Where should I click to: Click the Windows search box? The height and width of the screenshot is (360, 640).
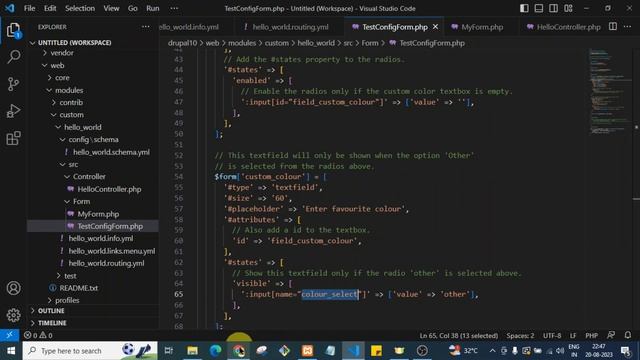[x=90, y=351]
